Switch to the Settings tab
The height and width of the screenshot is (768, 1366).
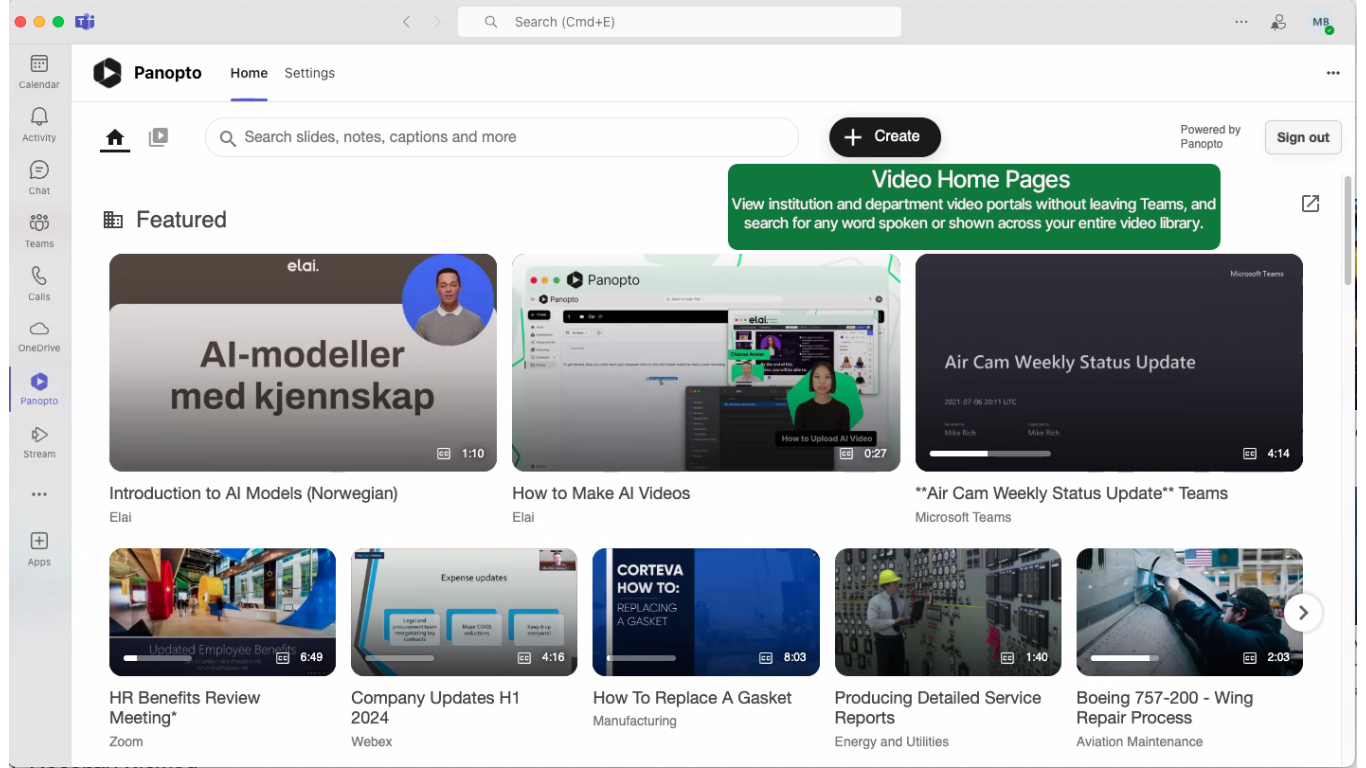click(309, 73)
